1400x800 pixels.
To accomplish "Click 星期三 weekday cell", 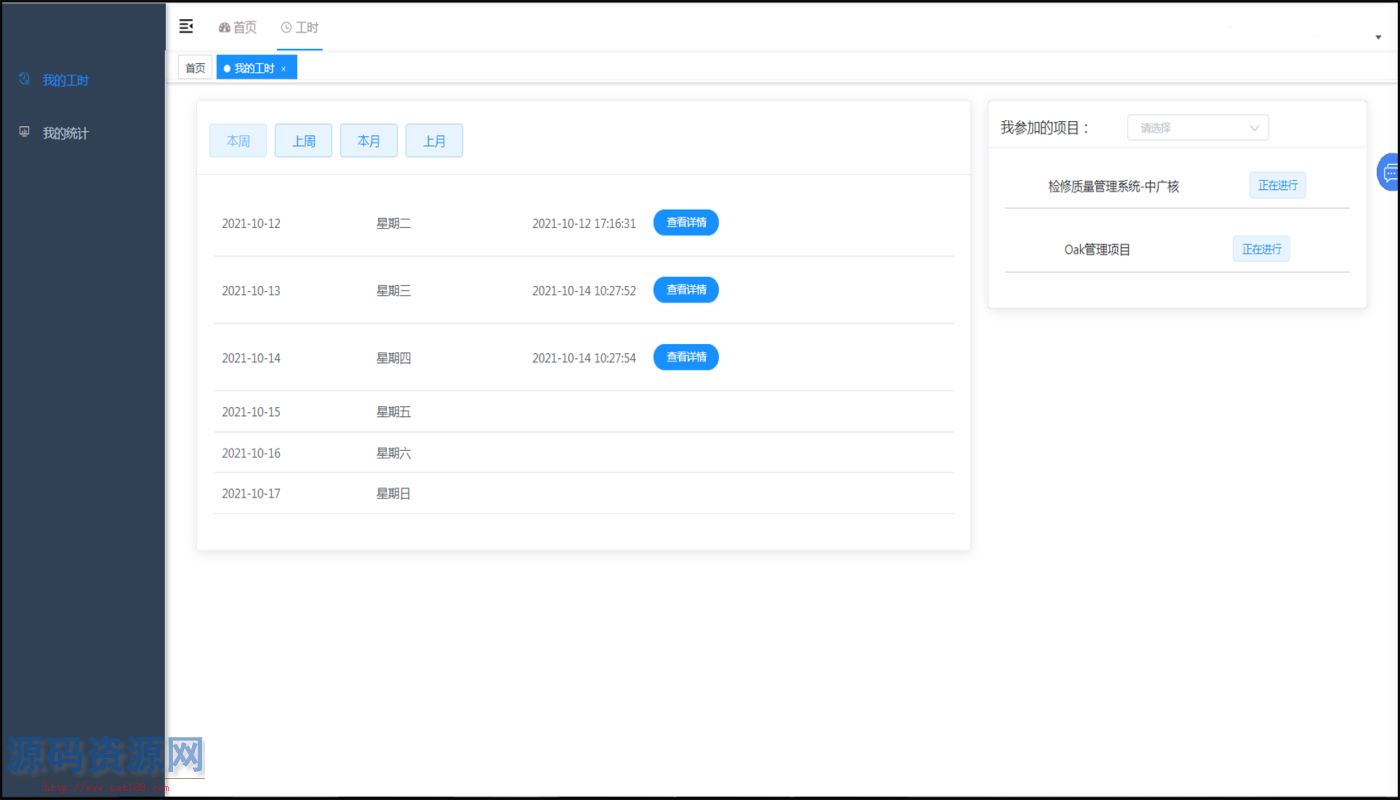I will coord(393,291).
